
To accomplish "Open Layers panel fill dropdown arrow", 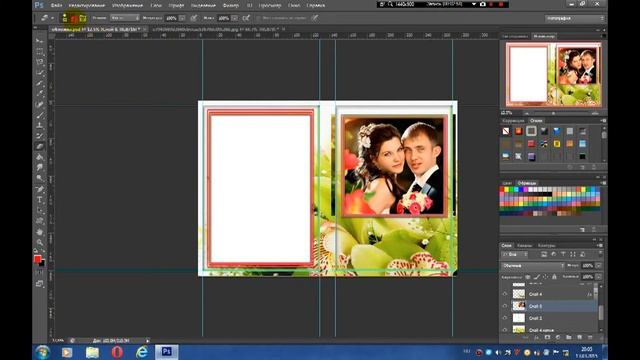I will (x=598, y=277).
